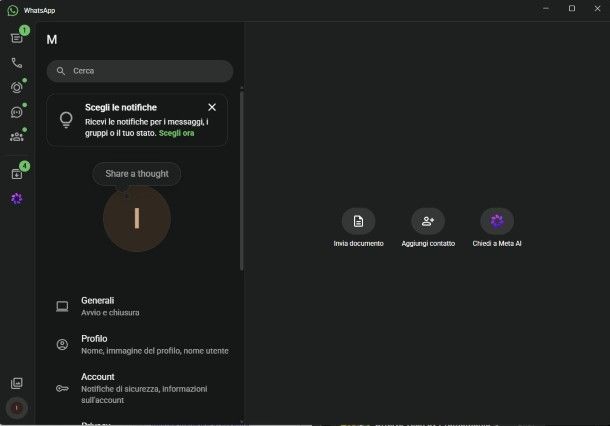The height and width of the screenshot is (426, 610).
Task: Open the Communities group icon
Action: pyautogui.click(x=17, y=137)
